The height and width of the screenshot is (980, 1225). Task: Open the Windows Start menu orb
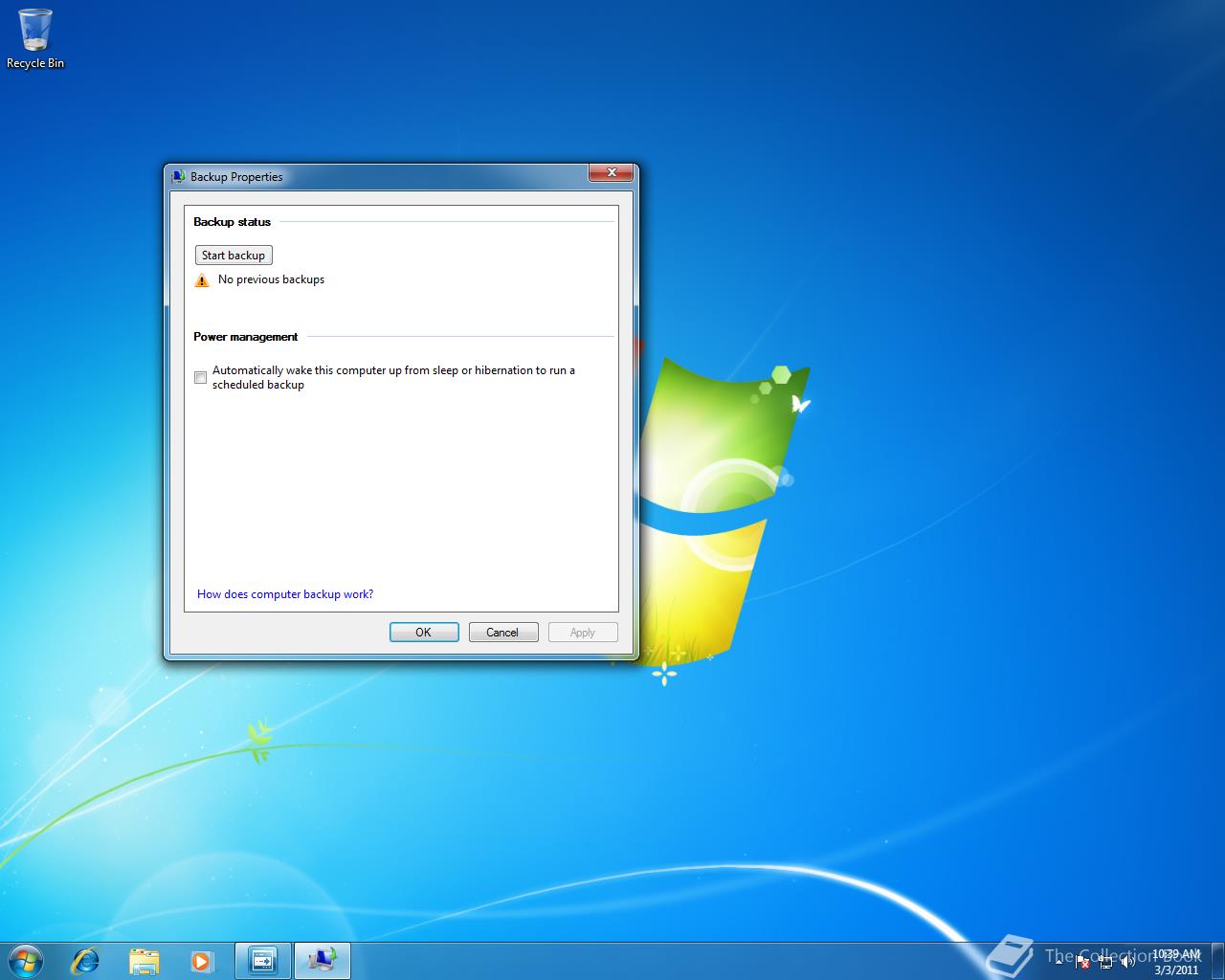click(x=25, y=960)
